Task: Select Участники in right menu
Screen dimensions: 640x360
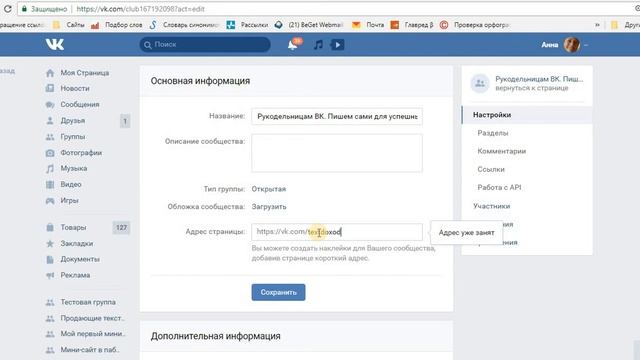Action: [491, 206]
